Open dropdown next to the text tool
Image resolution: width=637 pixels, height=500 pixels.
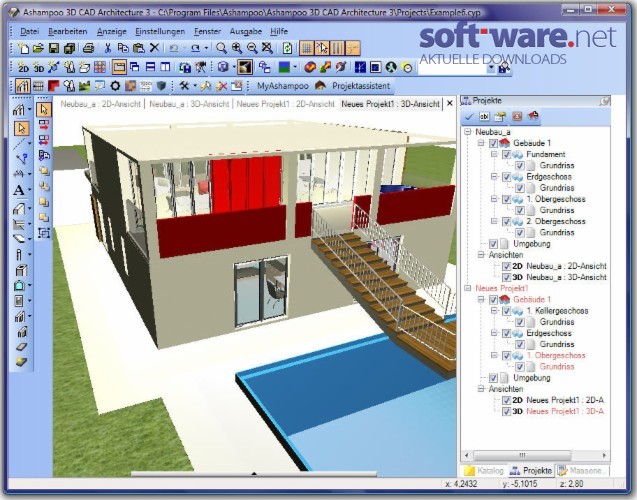click(x=30, y=190)
